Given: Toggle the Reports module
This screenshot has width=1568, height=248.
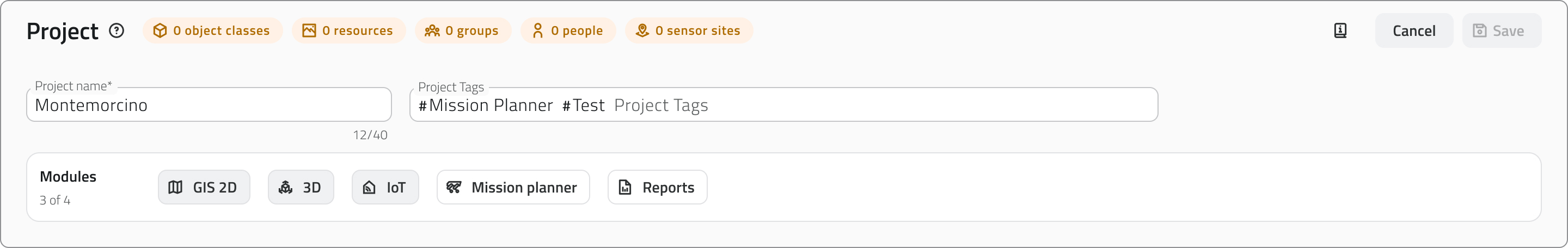Looking at the screenshot, I should pos(657,187).
